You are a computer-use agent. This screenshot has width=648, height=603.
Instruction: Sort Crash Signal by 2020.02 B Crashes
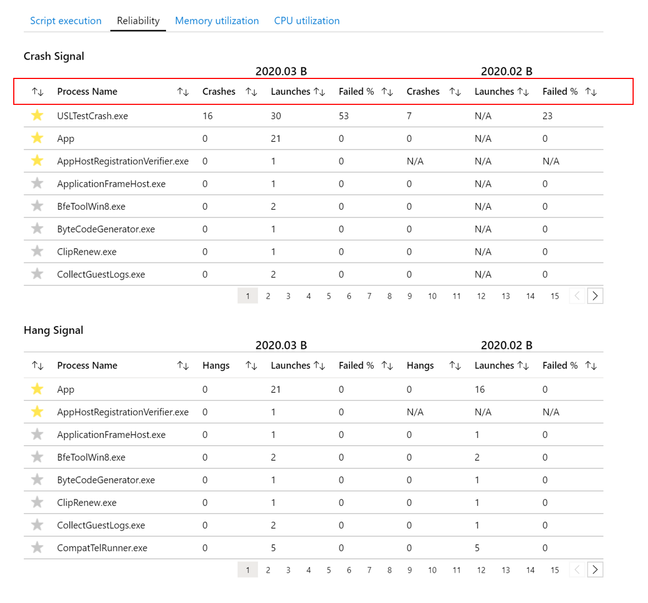point(455,92)
